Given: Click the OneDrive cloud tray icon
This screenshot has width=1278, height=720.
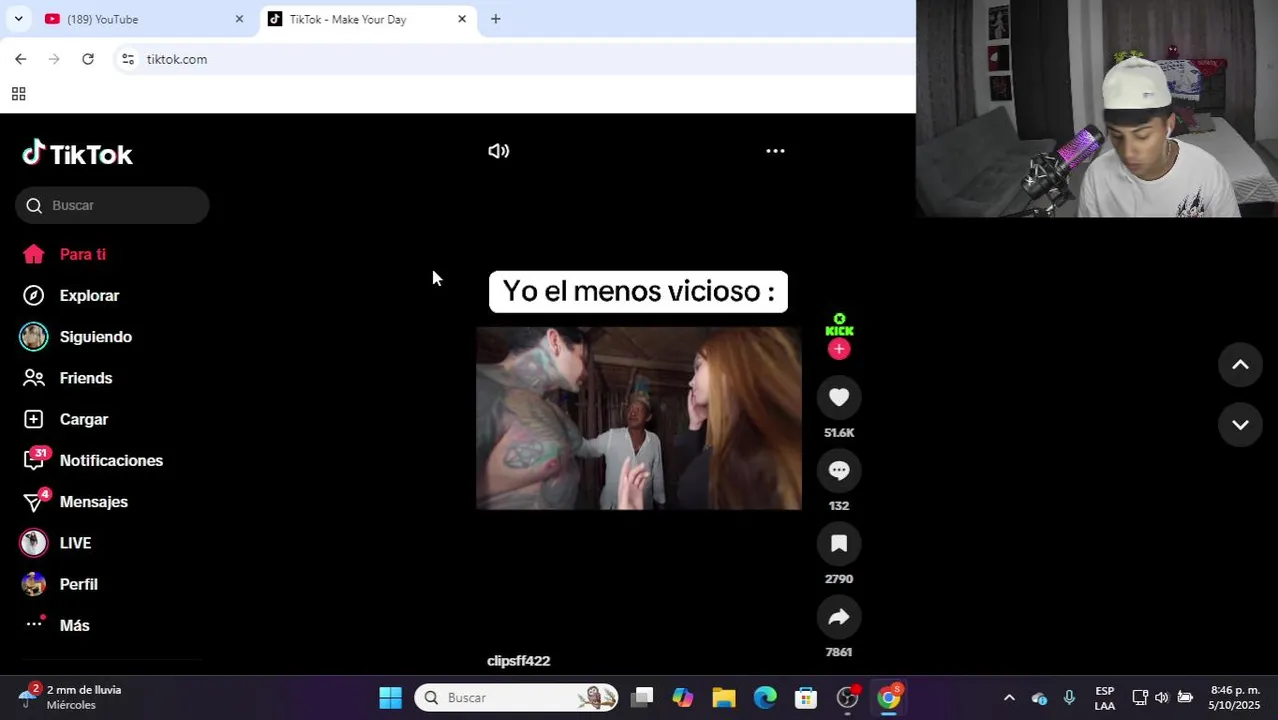Looking at the screenshot, I should point(1039,698).
